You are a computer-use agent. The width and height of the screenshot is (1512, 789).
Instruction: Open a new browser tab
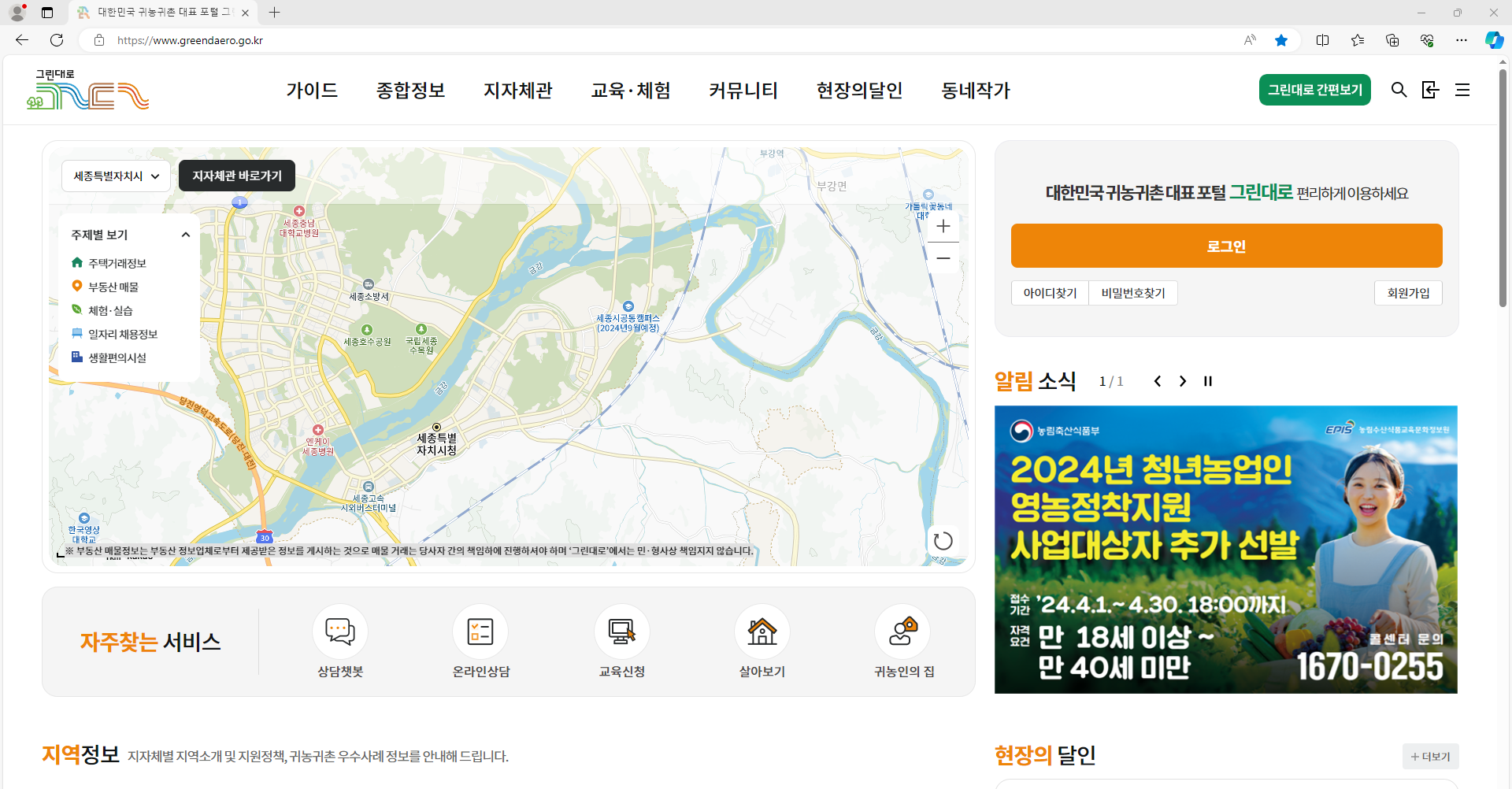(274, 13)
